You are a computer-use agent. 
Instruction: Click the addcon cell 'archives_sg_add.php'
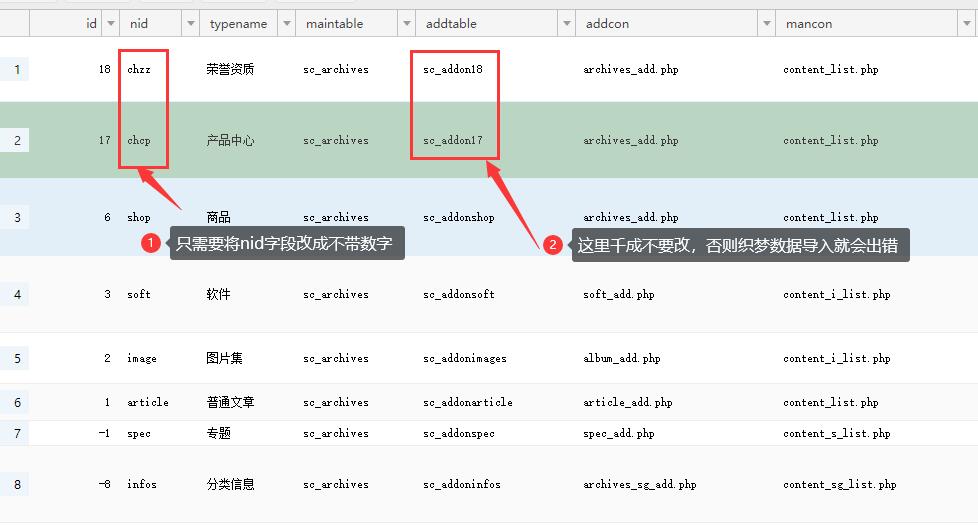pyautogui.click(x=640, y=485)
